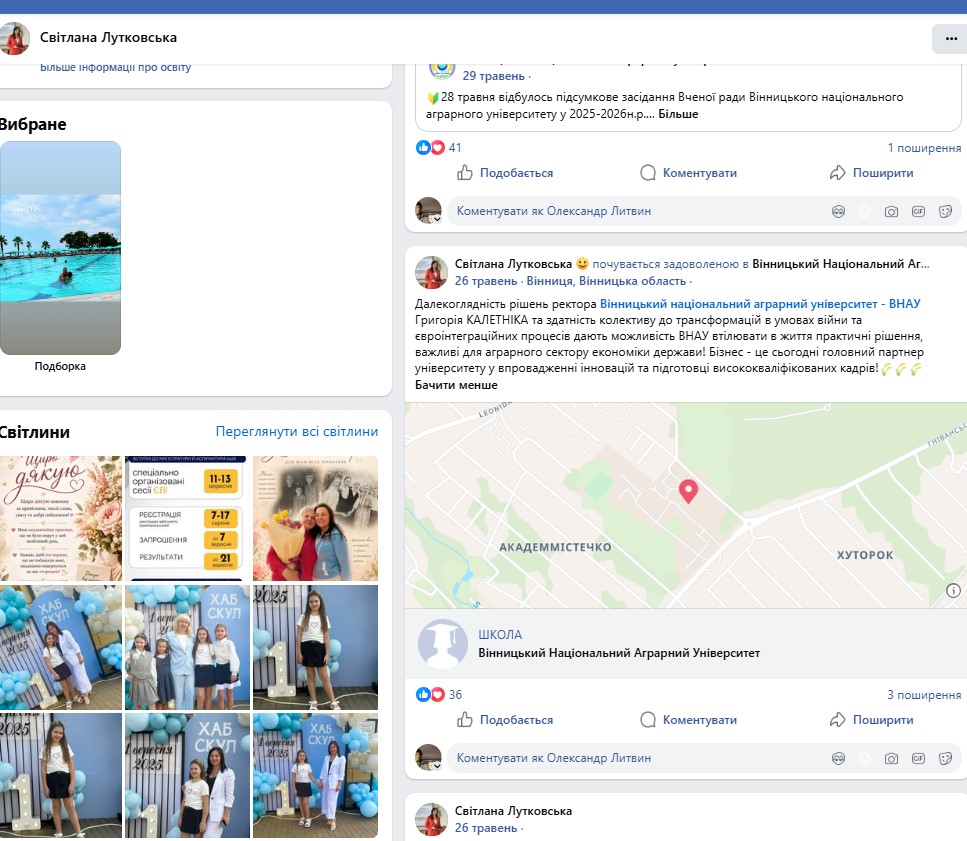Viewport: 967px width, 841px height.
Task: Share the 28 травня post
Action: tap(871, 173)
